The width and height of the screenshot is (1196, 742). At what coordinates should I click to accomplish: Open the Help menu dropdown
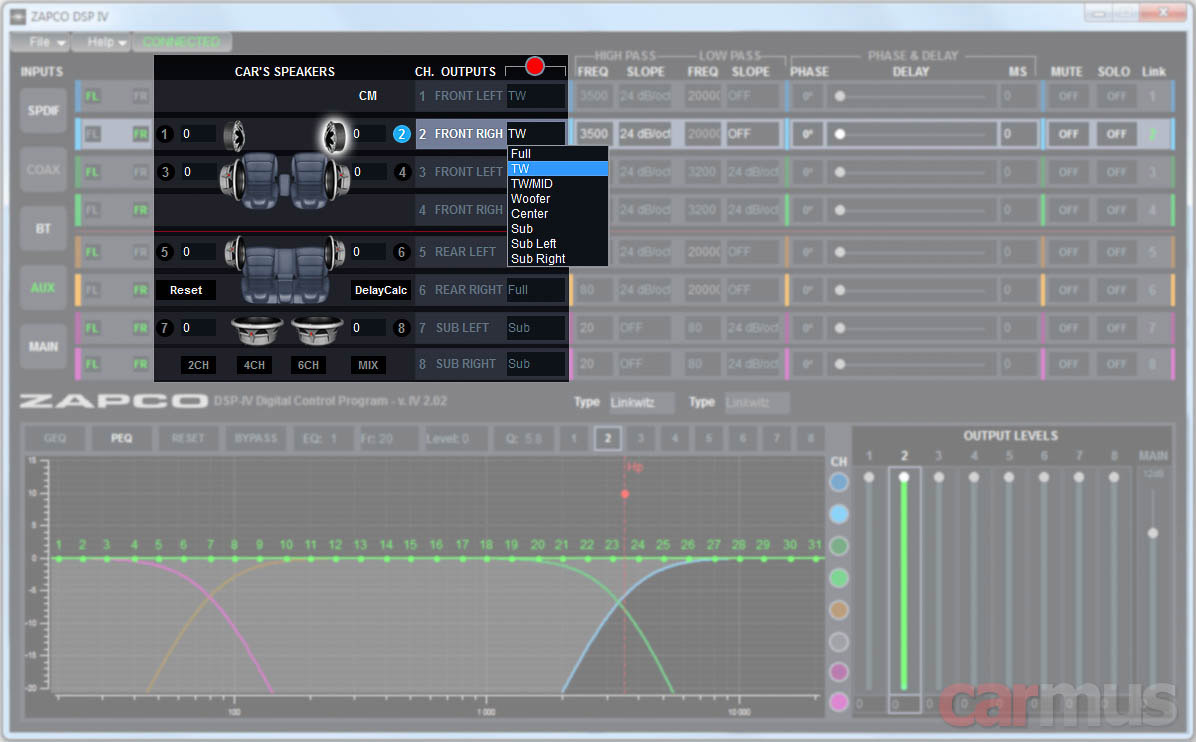click(x=101, y=42)
